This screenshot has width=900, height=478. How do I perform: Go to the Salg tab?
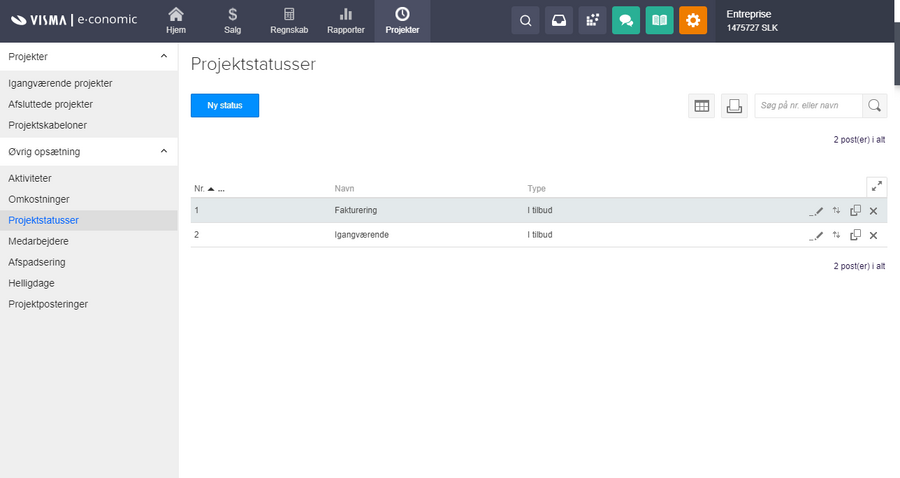click(232, 21)
